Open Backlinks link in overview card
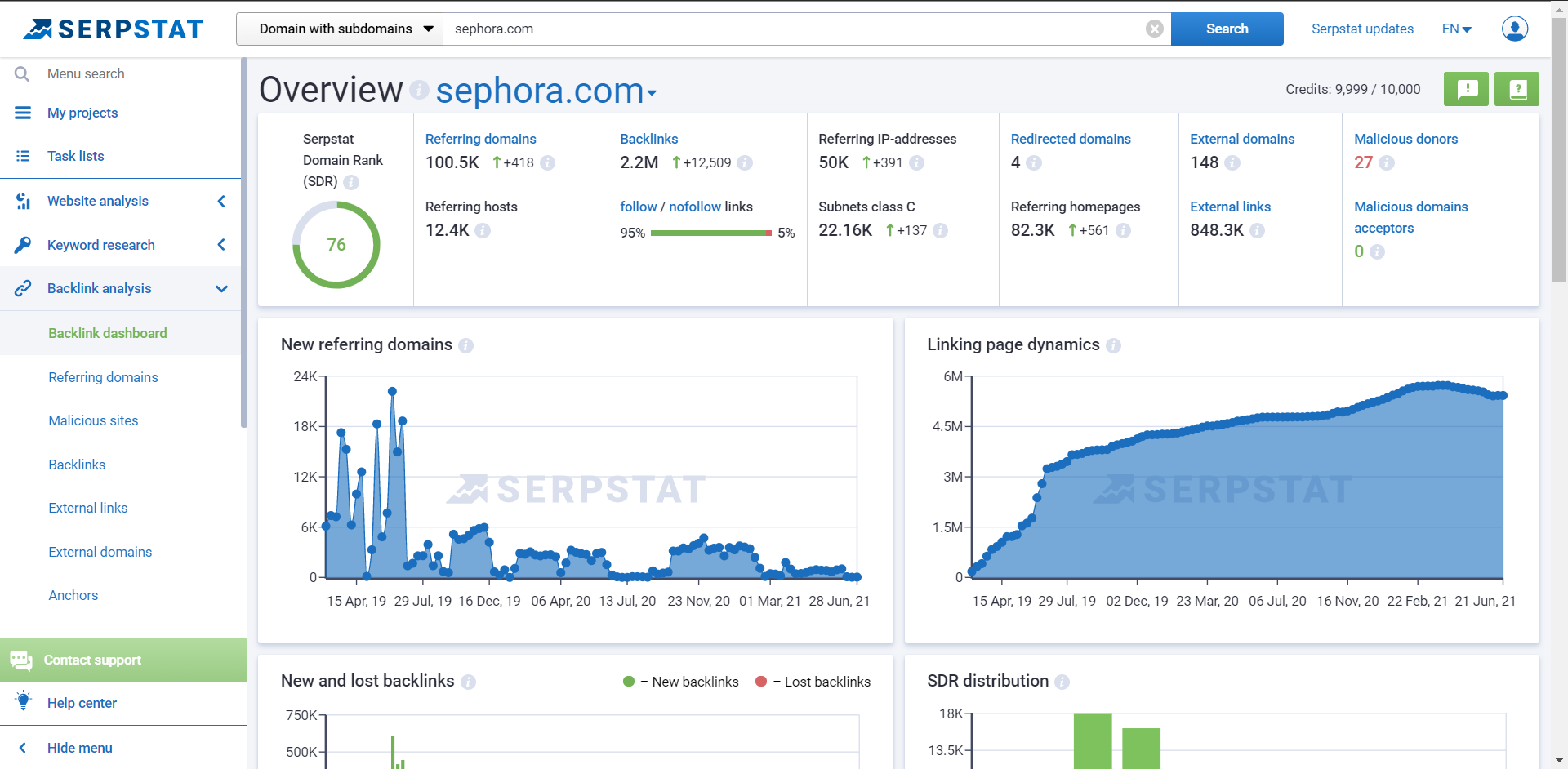1568x769 pixels. 648,139
